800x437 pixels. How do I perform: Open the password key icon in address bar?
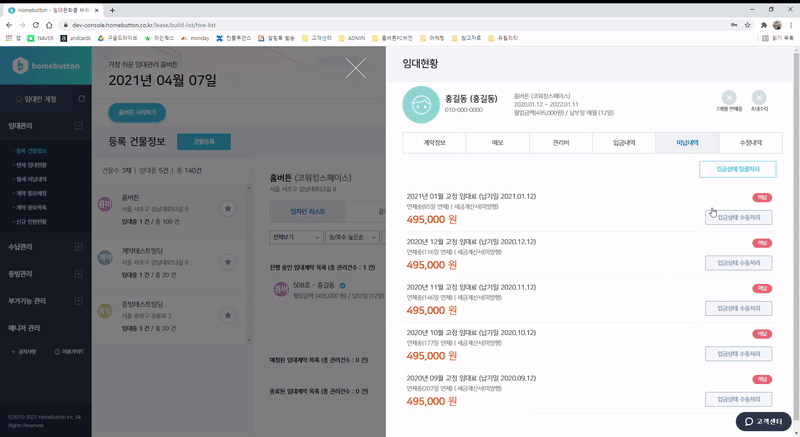click(734, 24)
